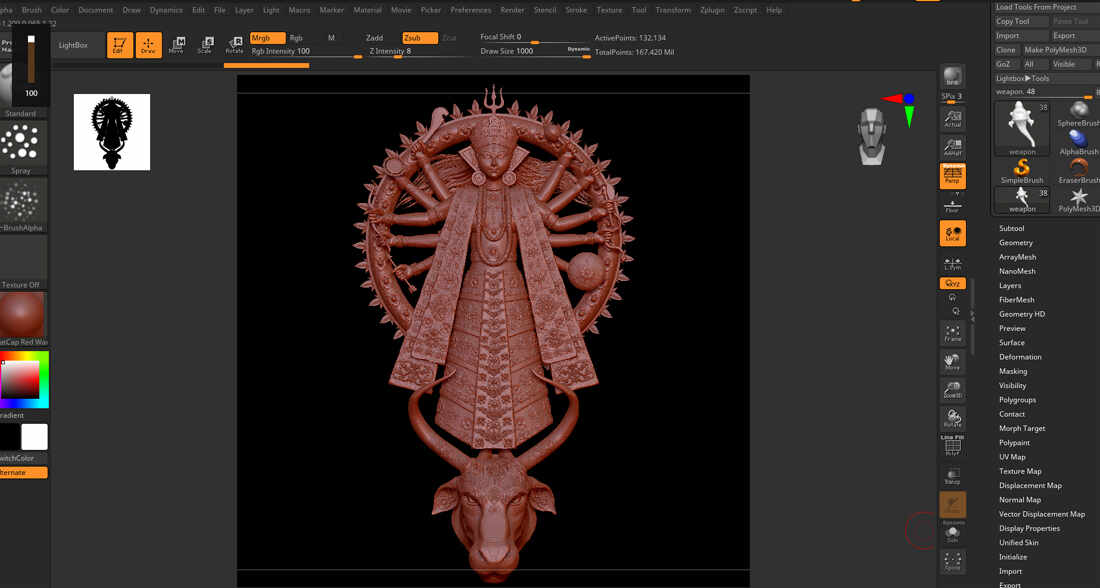This screenshot has width=1100, height=588.
Task: Expand the Displacement Map sub-palette
Action: [x=1030, y=486]
